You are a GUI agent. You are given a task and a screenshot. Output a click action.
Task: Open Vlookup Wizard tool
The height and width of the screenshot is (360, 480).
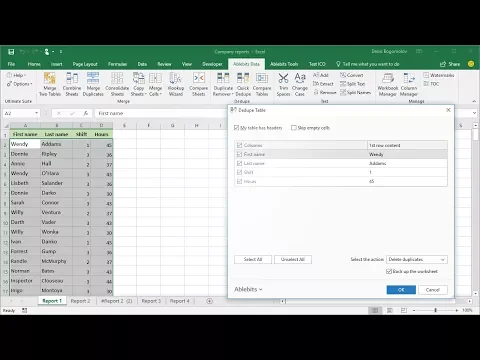176,84
